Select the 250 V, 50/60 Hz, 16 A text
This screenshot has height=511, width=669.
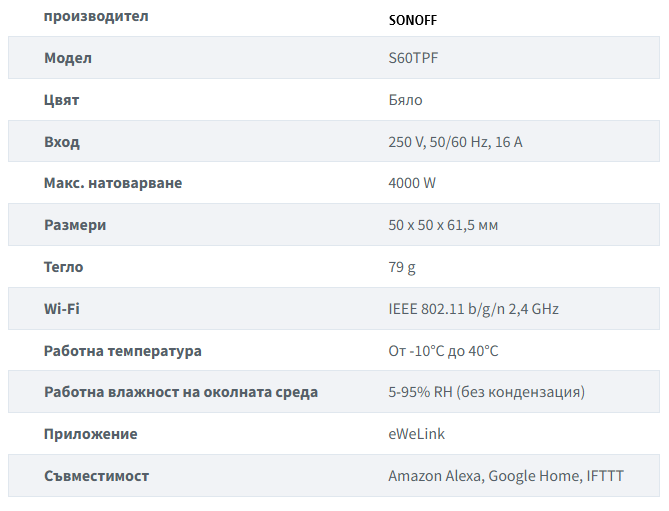(455, 142)
